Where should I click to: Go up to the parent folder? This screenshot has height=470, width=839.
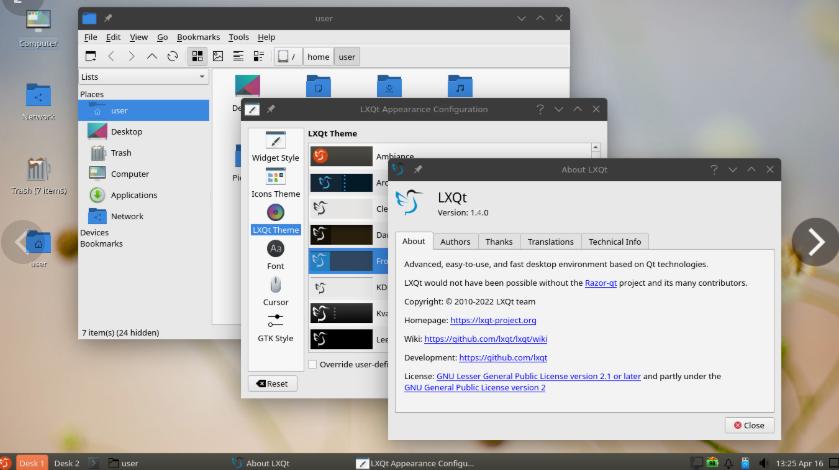(x=152, y=56)
